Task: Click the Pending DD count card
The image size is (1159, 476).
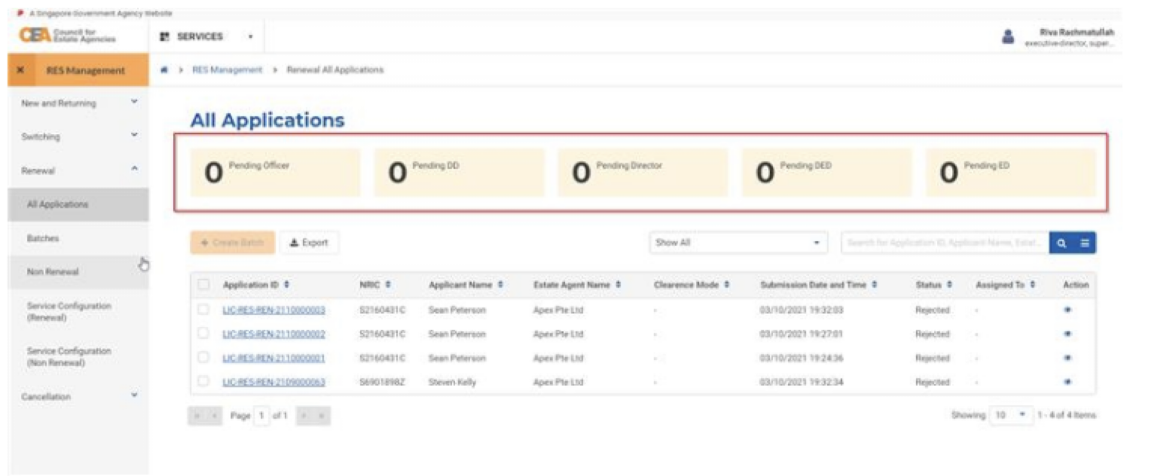Action: coord(459,172)
